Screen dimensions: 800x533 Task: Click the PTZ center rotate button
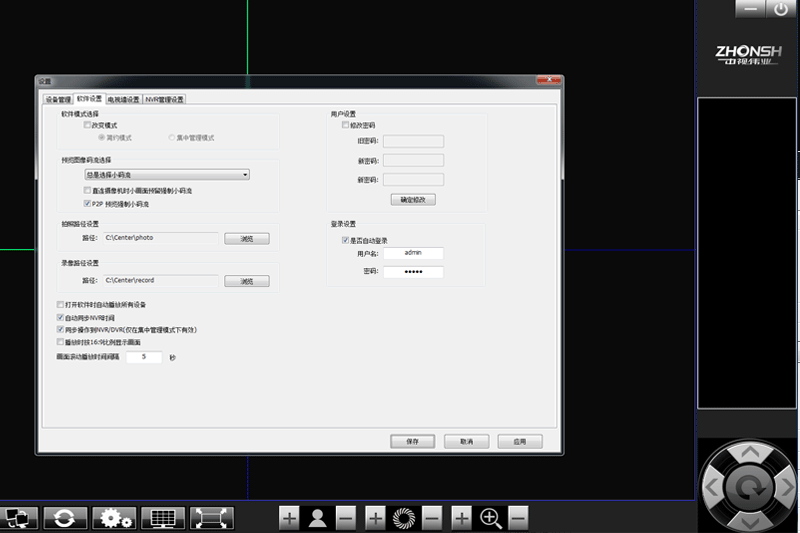[749, 488]
